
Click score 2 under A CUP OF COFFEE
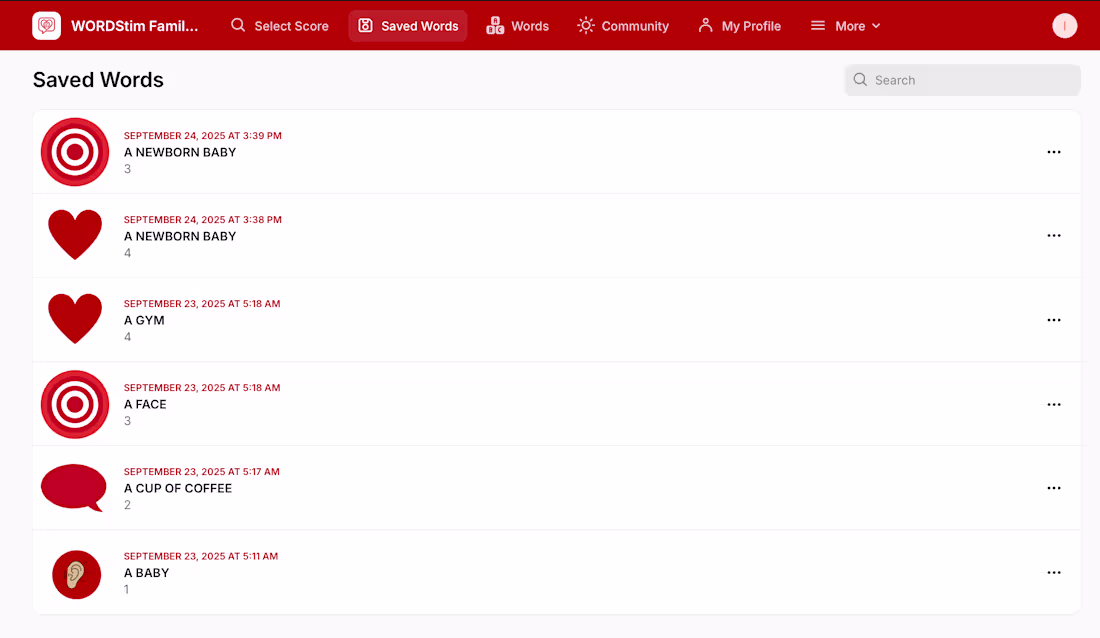pyautogui.click(x=127, y=505)
